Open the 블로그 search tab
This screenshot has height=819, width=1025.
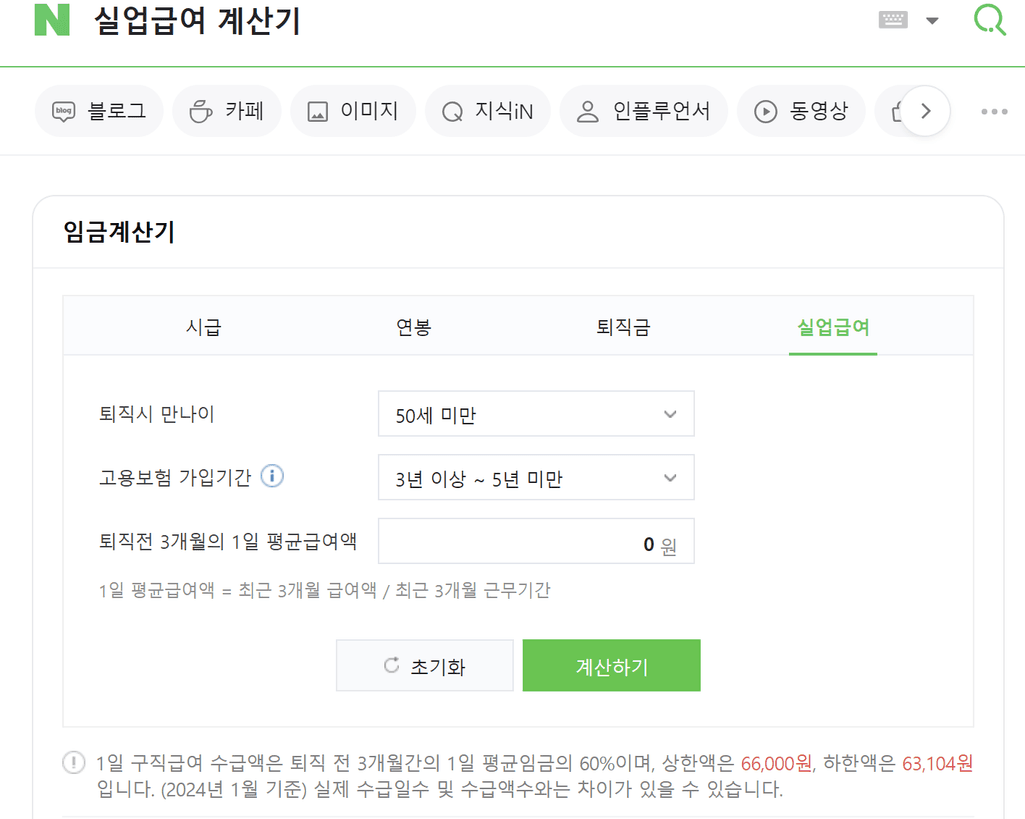[x=99, y=111]
